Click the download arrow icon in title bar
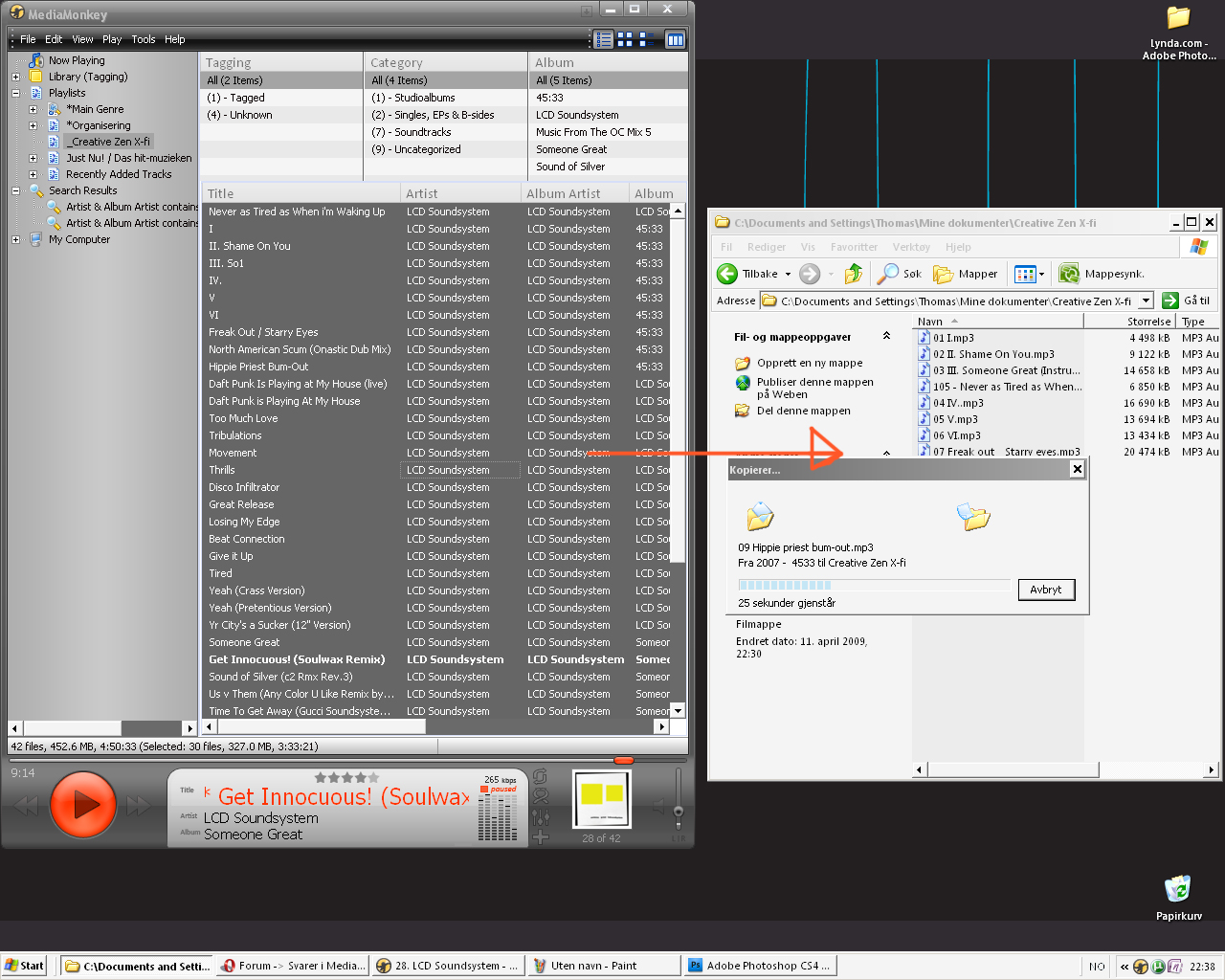 pyautogui.click(x=587, y=11)
